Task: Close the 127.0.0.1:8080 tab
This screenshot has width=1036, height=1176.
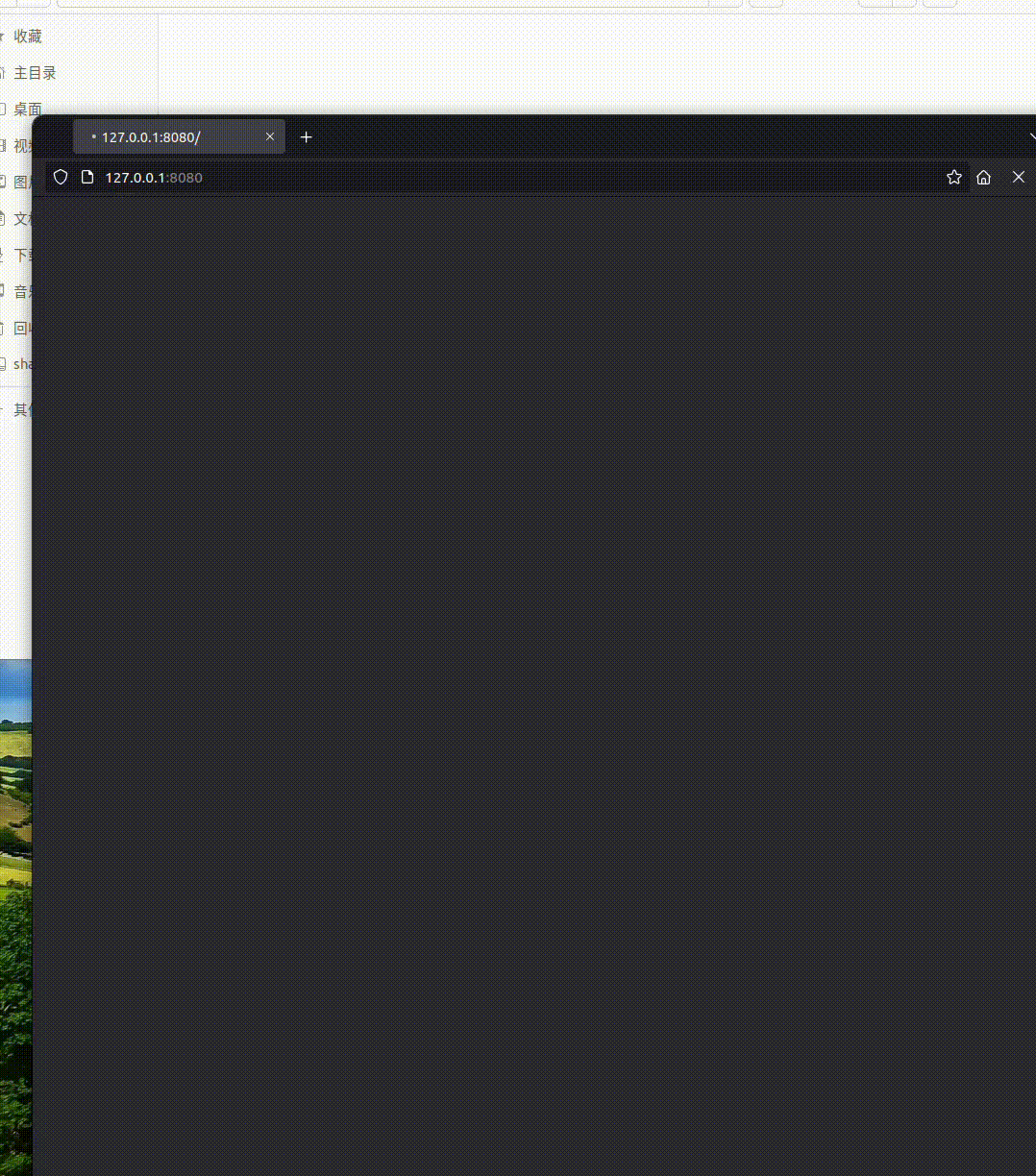Action: tap(269, 136)
